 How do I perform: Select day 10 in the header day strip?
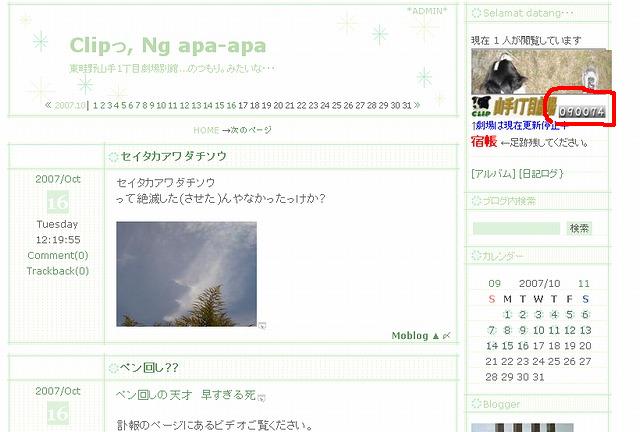[x=161, y=105]
